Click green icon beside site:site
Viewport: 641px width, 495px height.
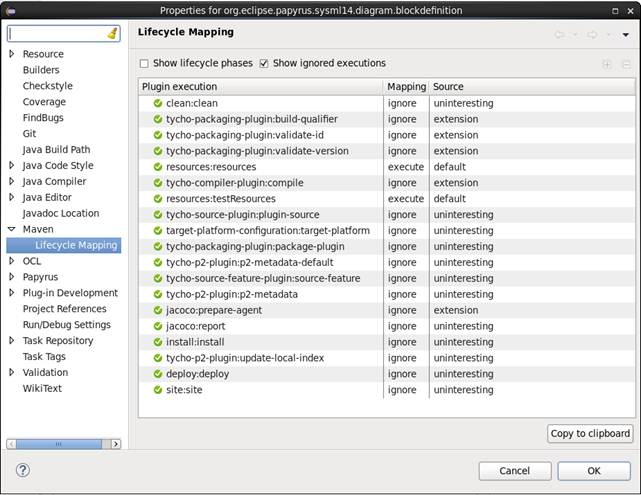158,390
